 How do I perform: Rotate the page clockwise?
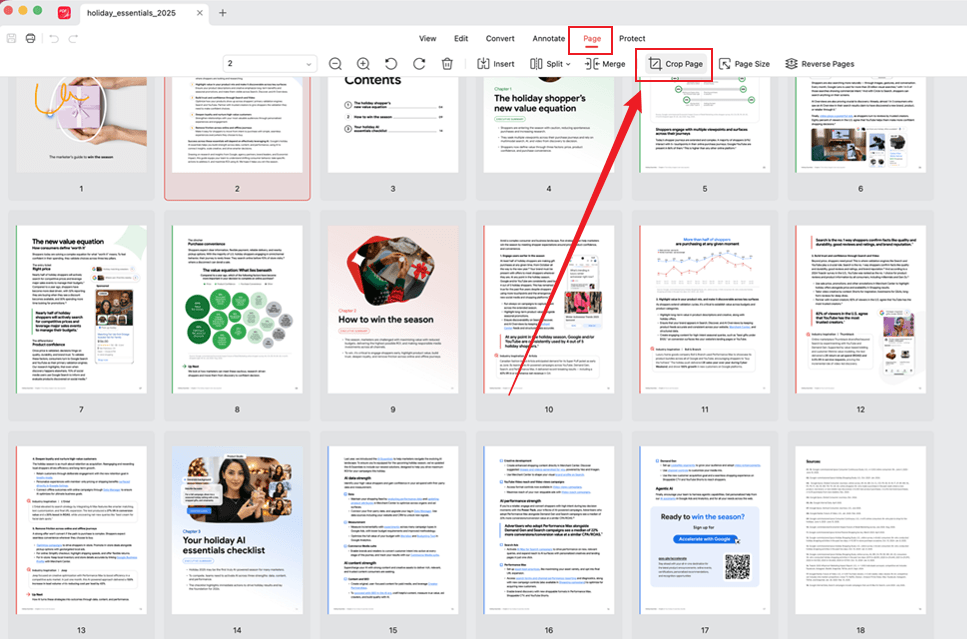pyautogui.click(x=418, y=63)
